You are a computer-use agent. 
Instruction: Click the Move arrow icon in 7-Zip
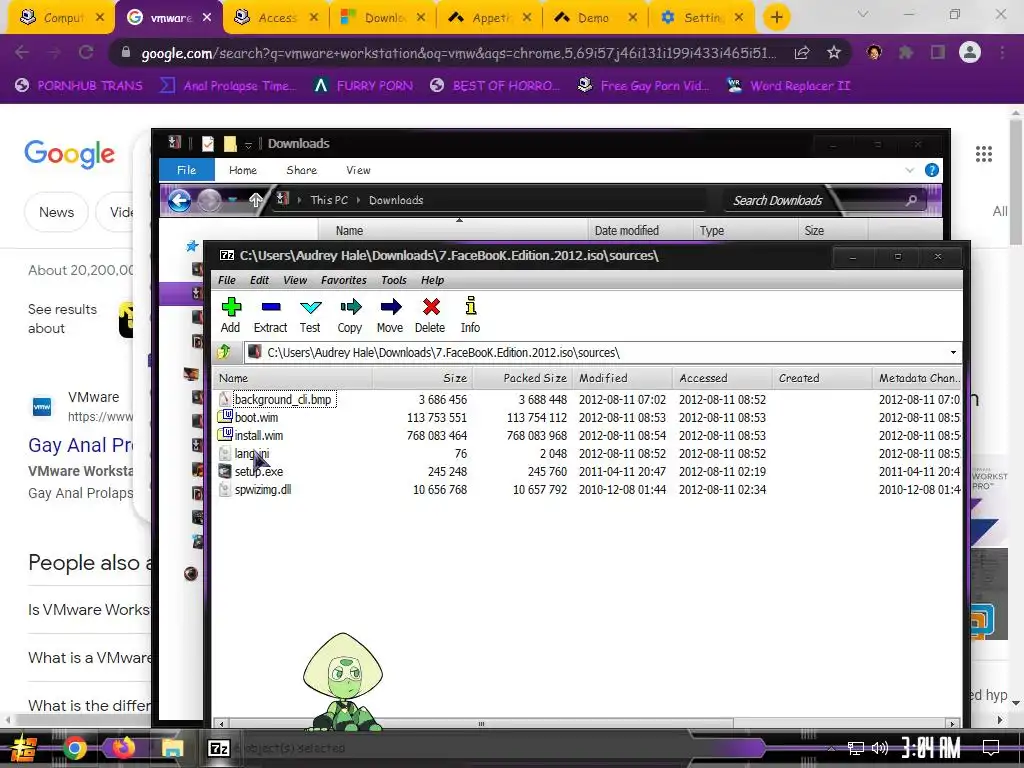[390, 315]
